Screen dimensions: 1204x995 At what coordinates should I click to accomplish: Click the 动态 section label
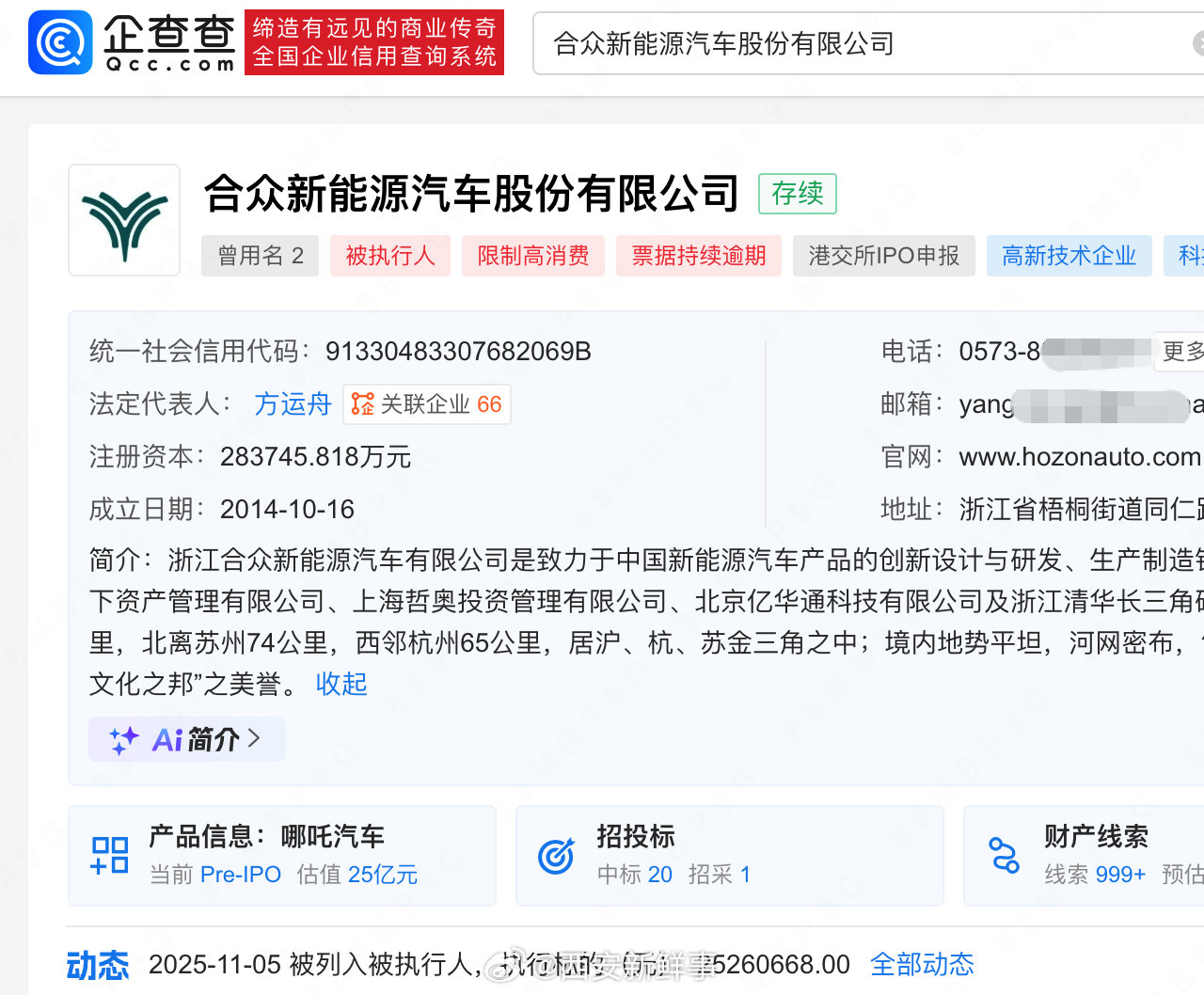point(98,965)
